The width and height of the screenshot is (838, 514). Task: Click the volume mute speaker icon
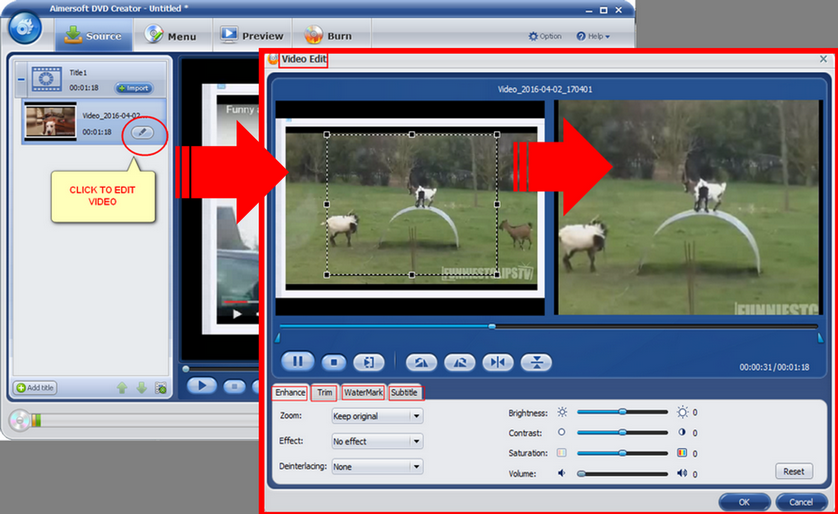point(562,473)
